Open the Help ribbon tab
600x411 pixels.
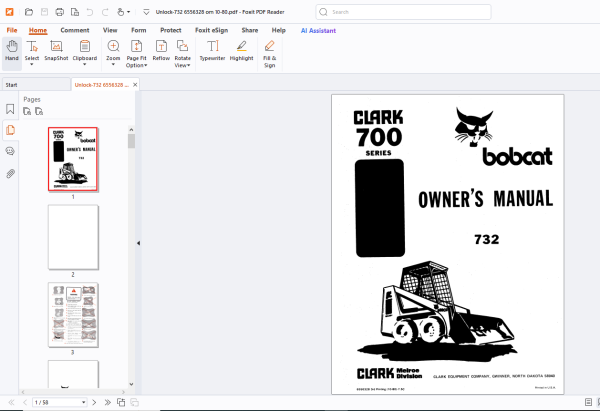(279, 30)
